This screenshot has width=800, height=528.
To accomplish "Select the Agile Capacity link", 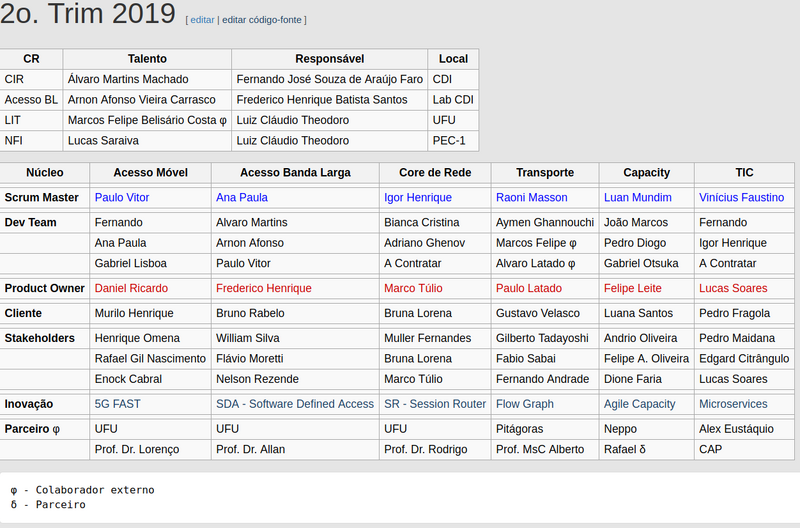I will pos(640,404).
